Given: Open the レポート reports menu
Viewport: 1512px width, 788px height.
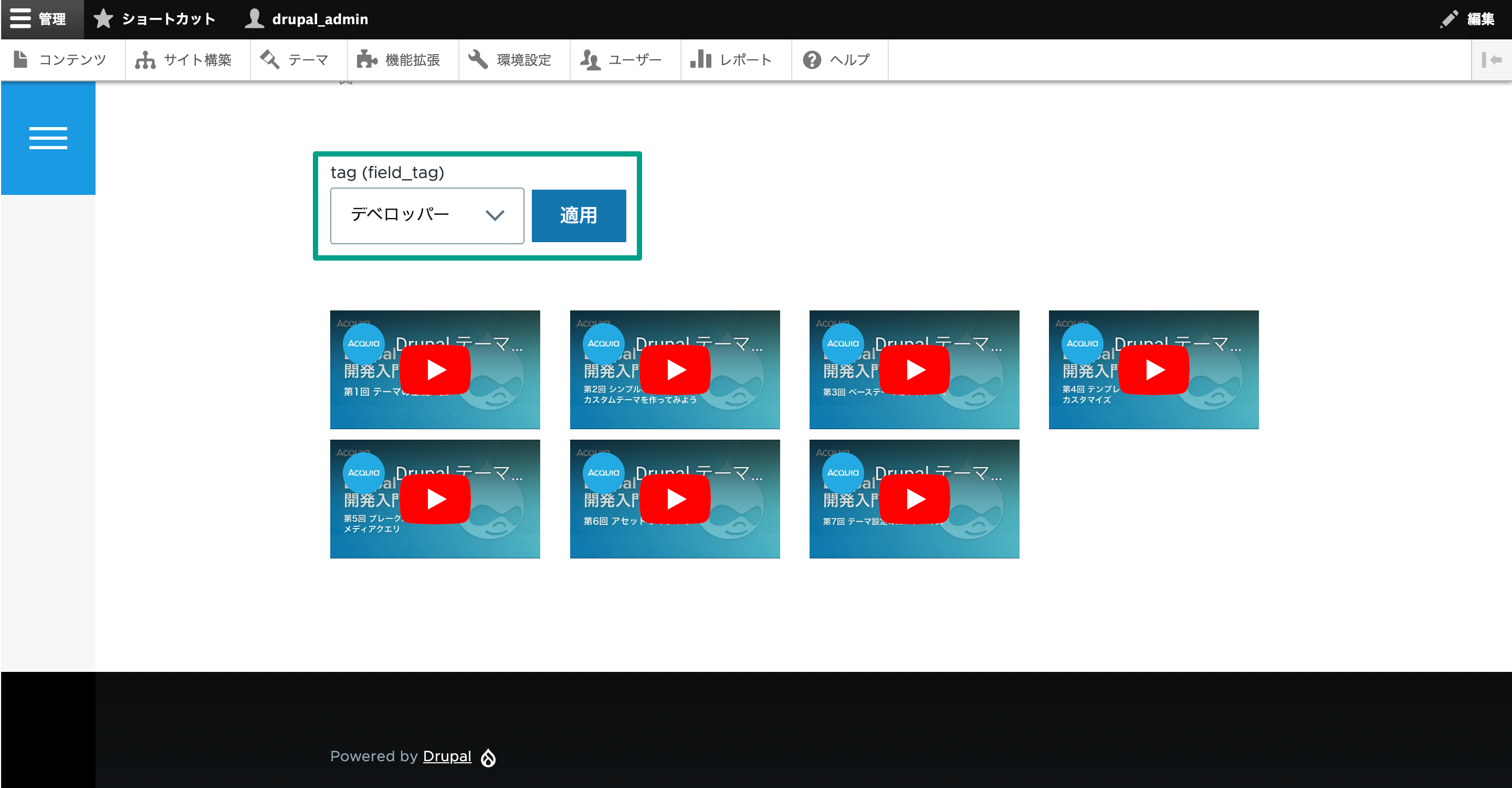Looking at the screenshot, I should (x=735, y=60).
